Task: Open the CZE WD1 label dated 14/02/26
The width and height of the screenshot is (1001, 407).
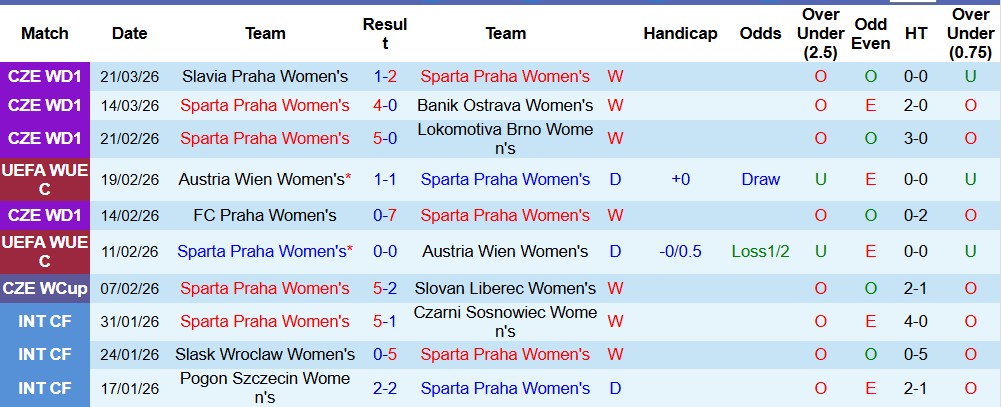Action: point(45,215)
